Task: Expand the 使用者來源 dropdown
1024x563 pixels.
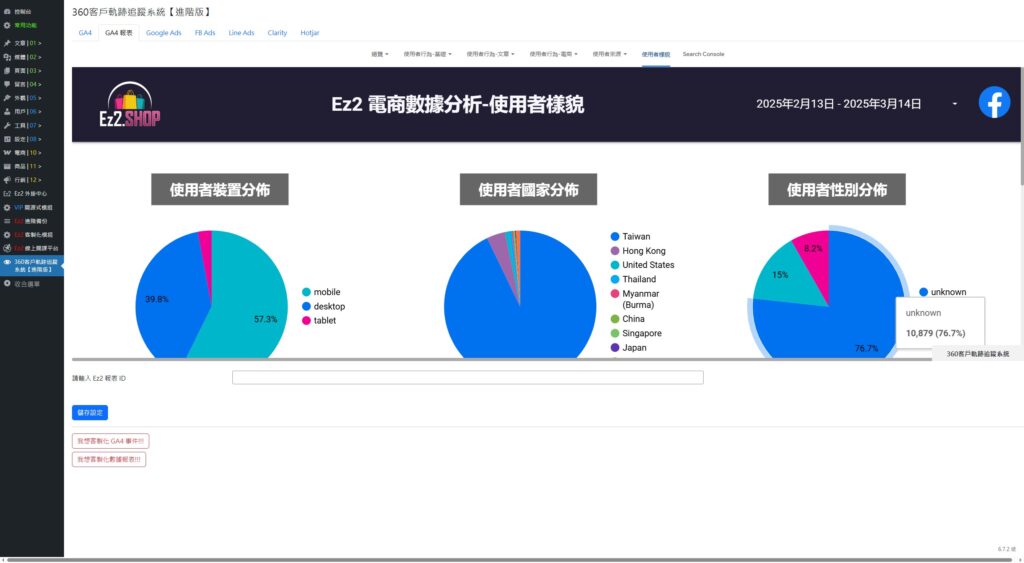Action: (x=609, y=54)
